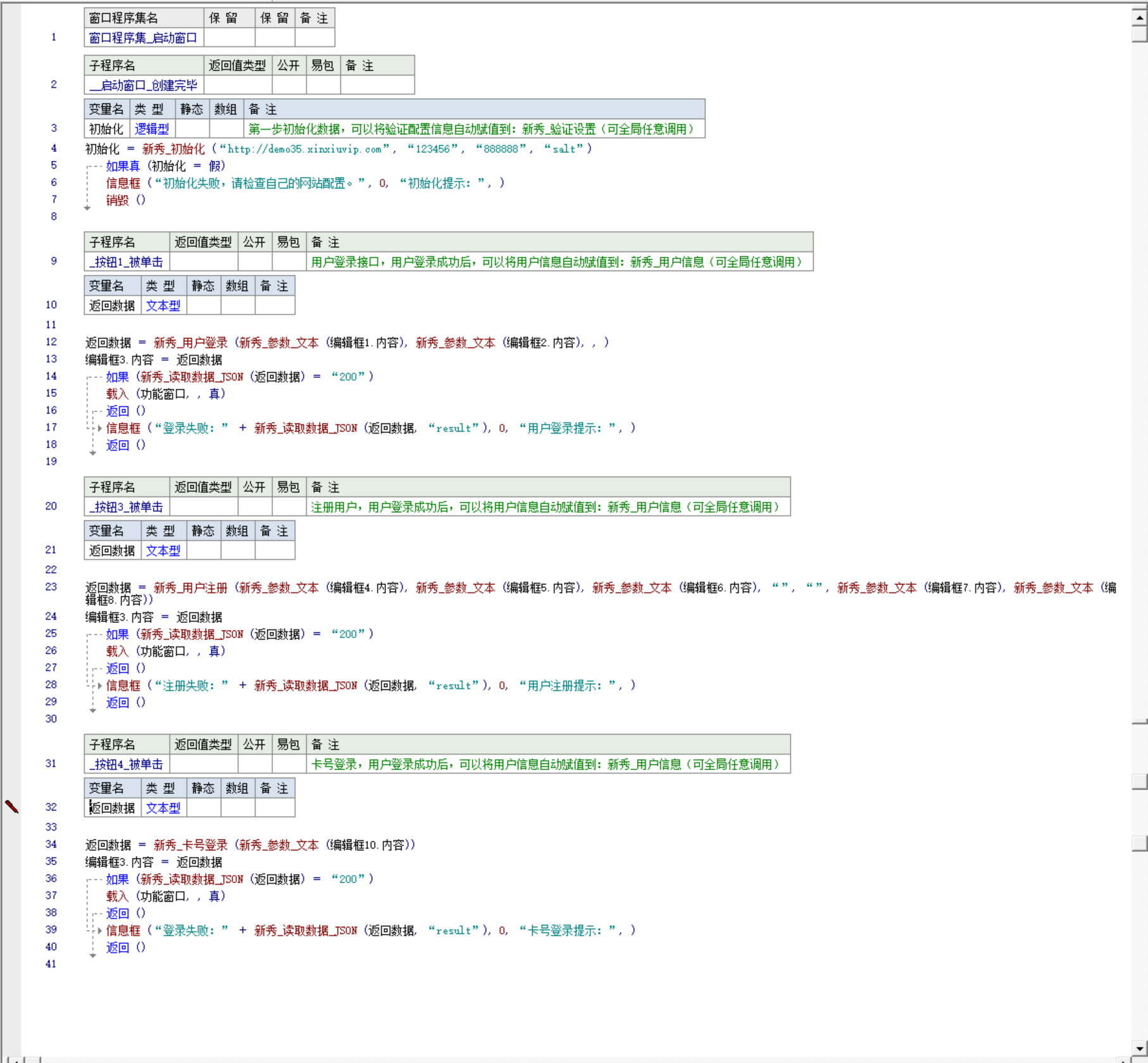Click line number 8 in the gutter
The image size is (1148, 1063).
pos(54,216)
